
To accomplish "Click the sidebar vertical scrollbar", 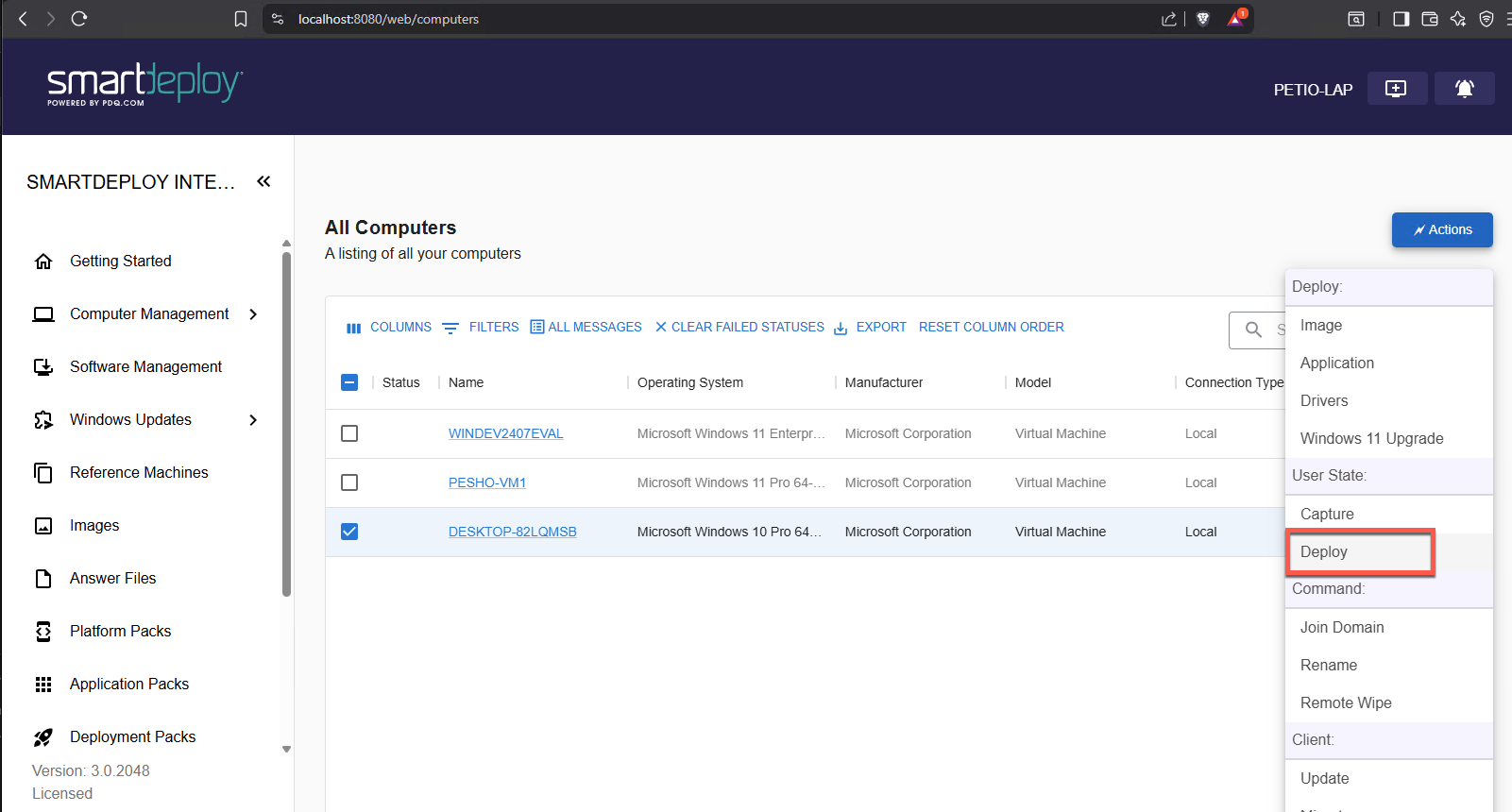I will pos(286,425).
